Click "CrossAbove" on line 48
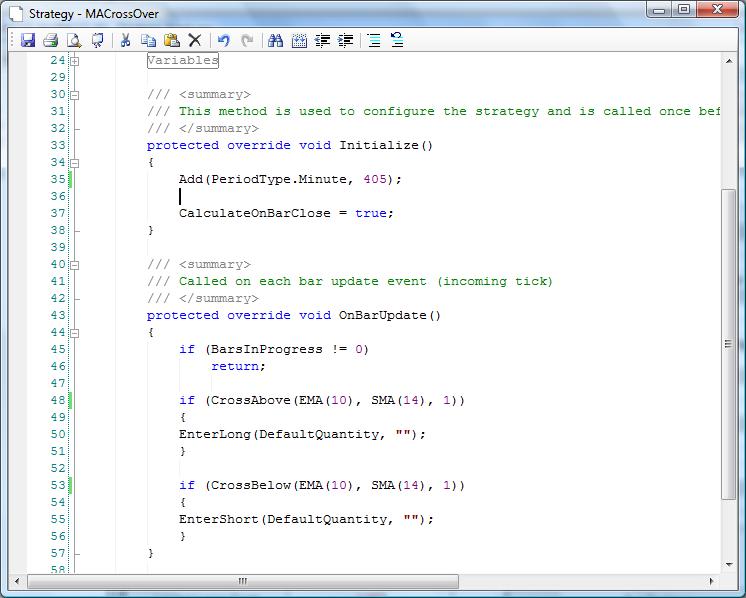The height and width of the screenshot is (598, 746). click(250, 400)
